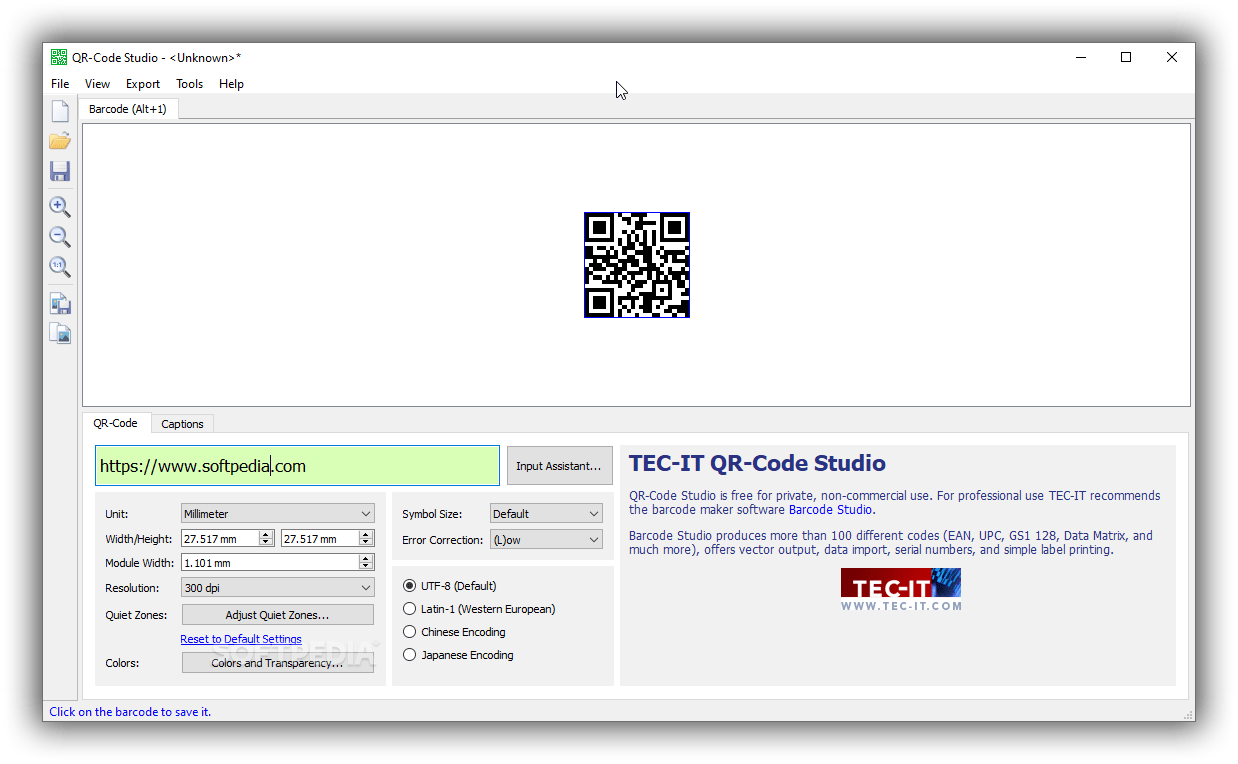Click status text 'Click on the barcode to save it.'
The height and width of the screenshot is (764, 1238).
(x=130, y=712)
